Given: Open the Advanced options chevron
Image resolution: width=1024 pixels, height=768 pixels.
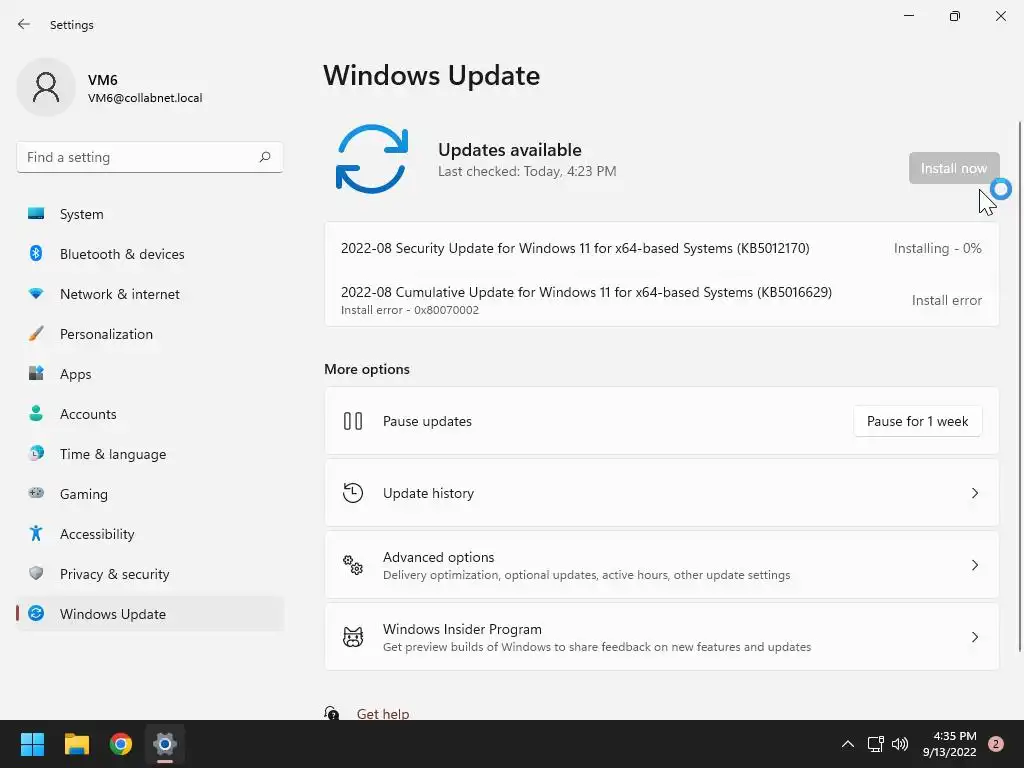Looking at the screenshot, I should (x=974, y=565).
